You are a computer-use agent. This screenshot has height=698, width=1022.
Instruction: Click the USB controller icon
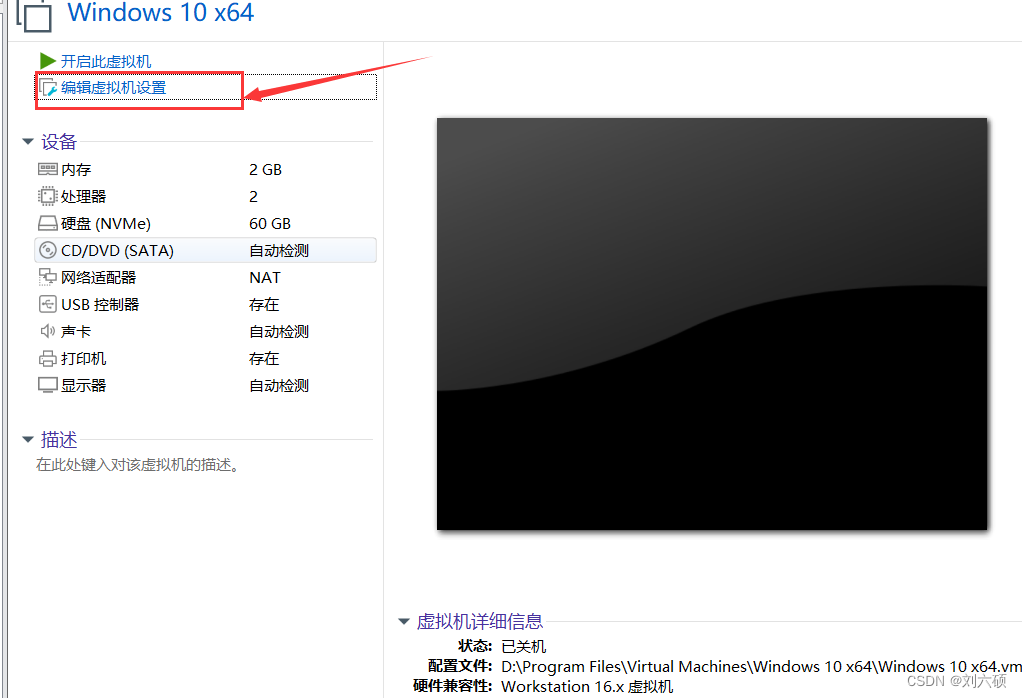click(48, 304)
